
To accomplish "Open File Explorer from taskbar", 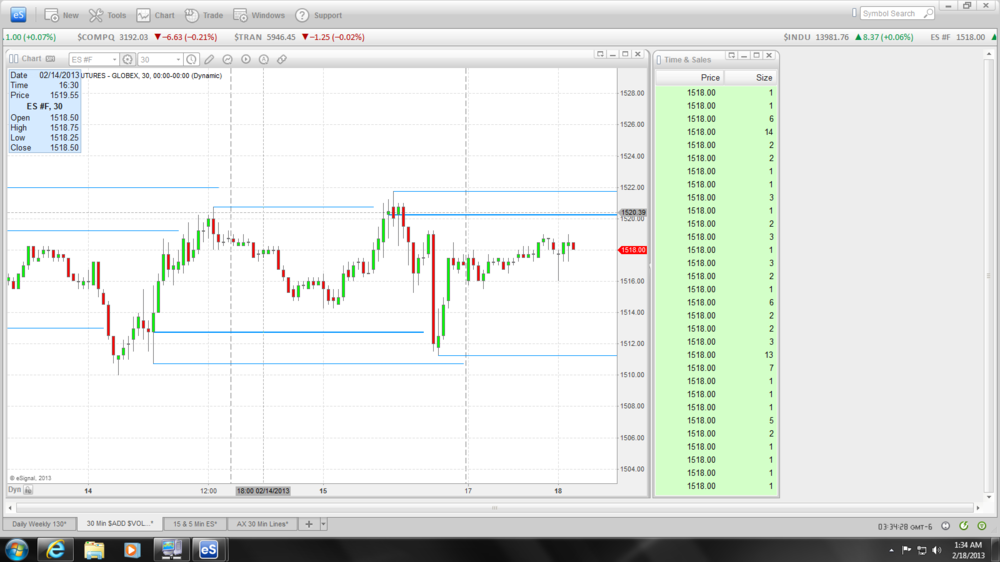I will [94, 549].
